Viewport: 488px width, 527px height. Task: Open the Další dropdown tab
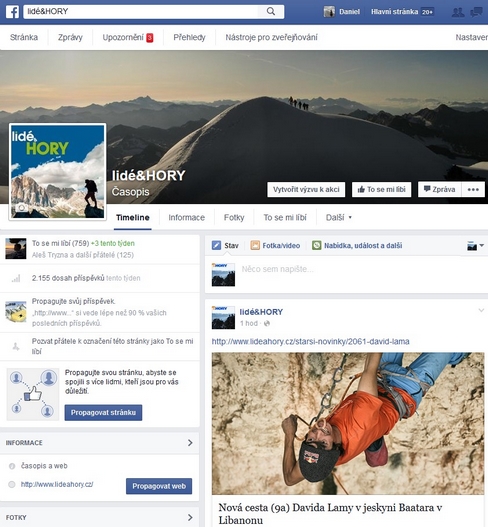point(338,217)
